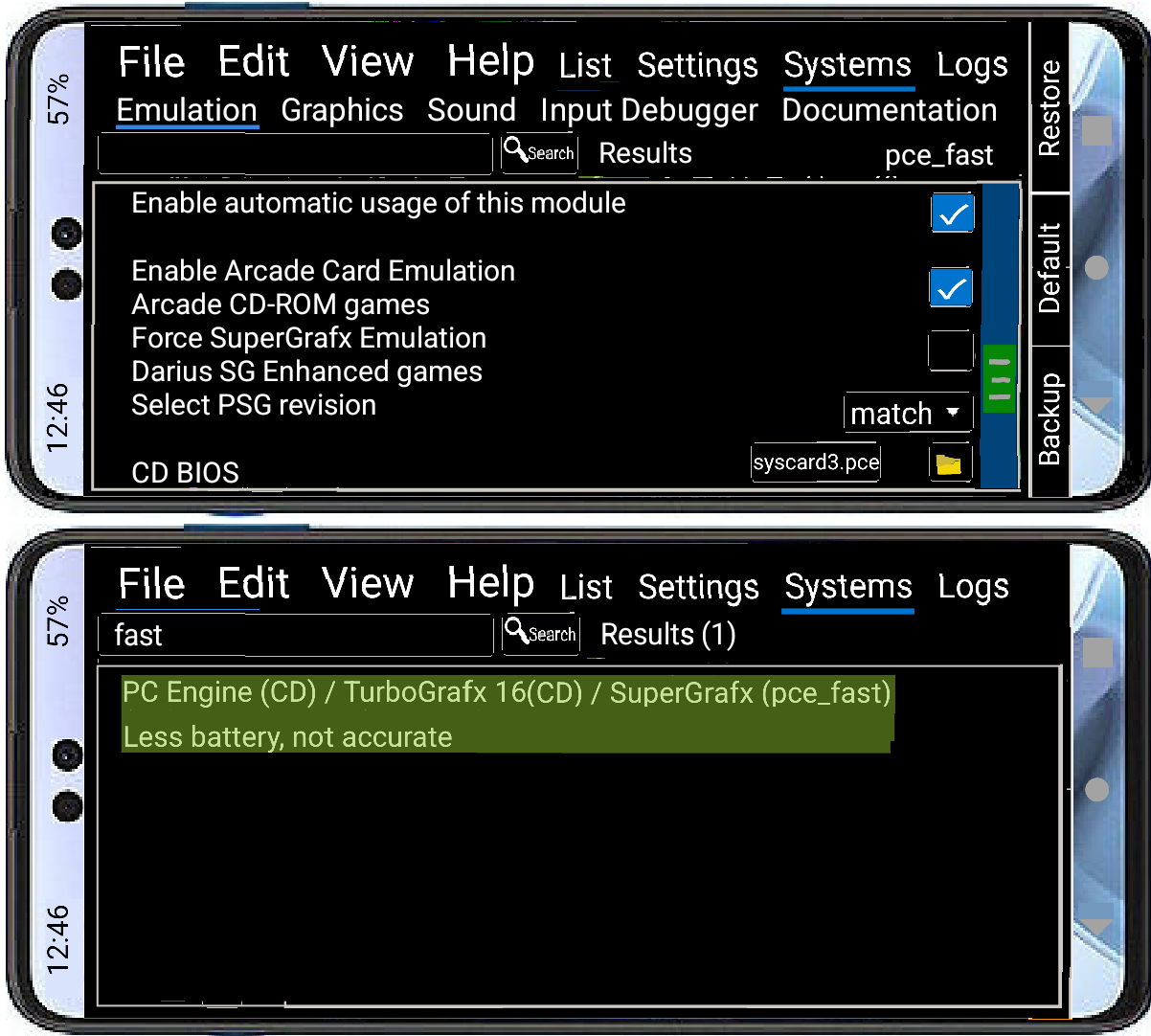Viewport: 1151px width, 1036px height.
Task: Tap square recents button on top phone
Action: pyautogui.click(x=1096, y=131)
